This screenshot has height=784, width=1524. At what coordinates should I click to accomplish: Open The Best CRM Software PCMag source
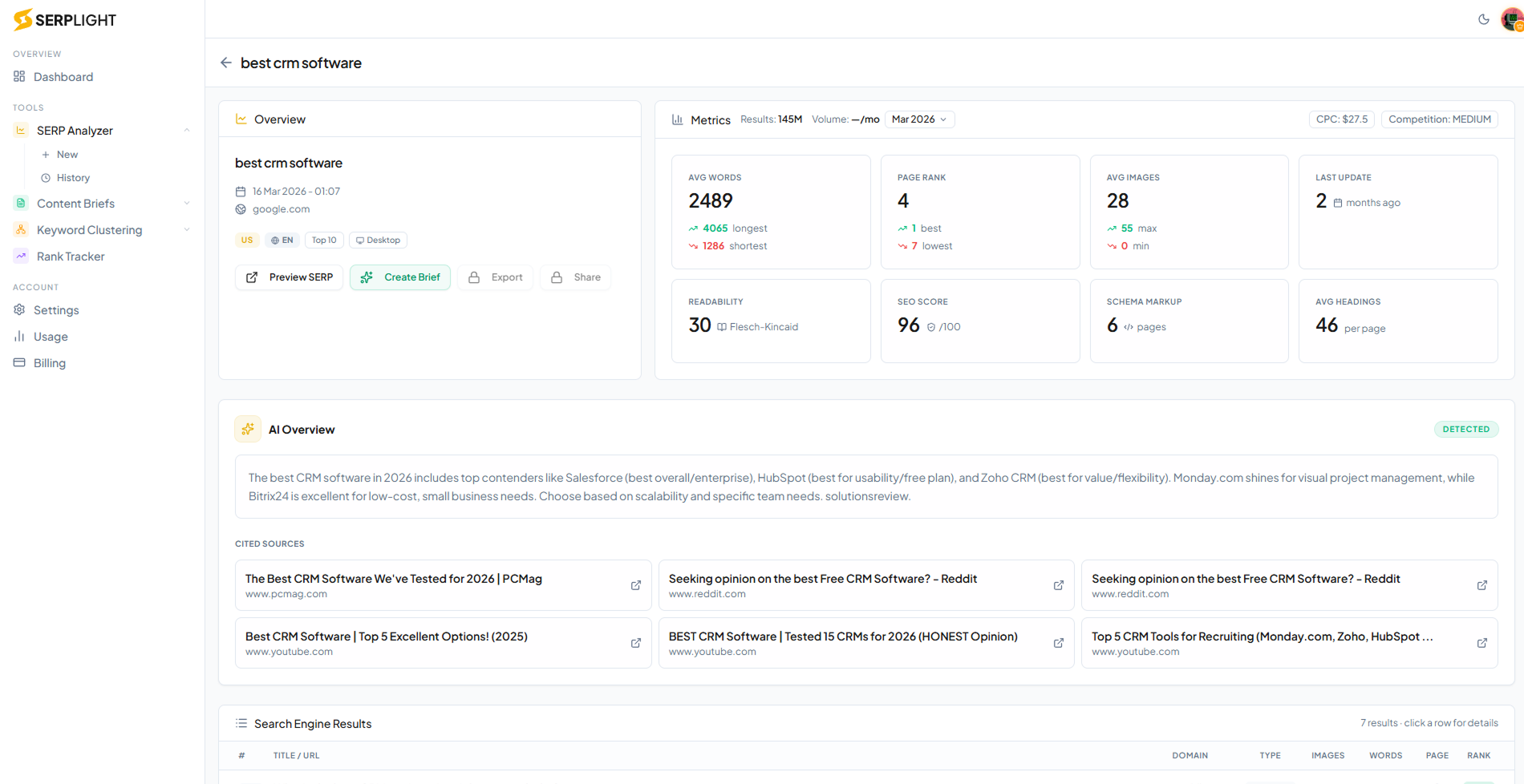(x=443, y=585)
